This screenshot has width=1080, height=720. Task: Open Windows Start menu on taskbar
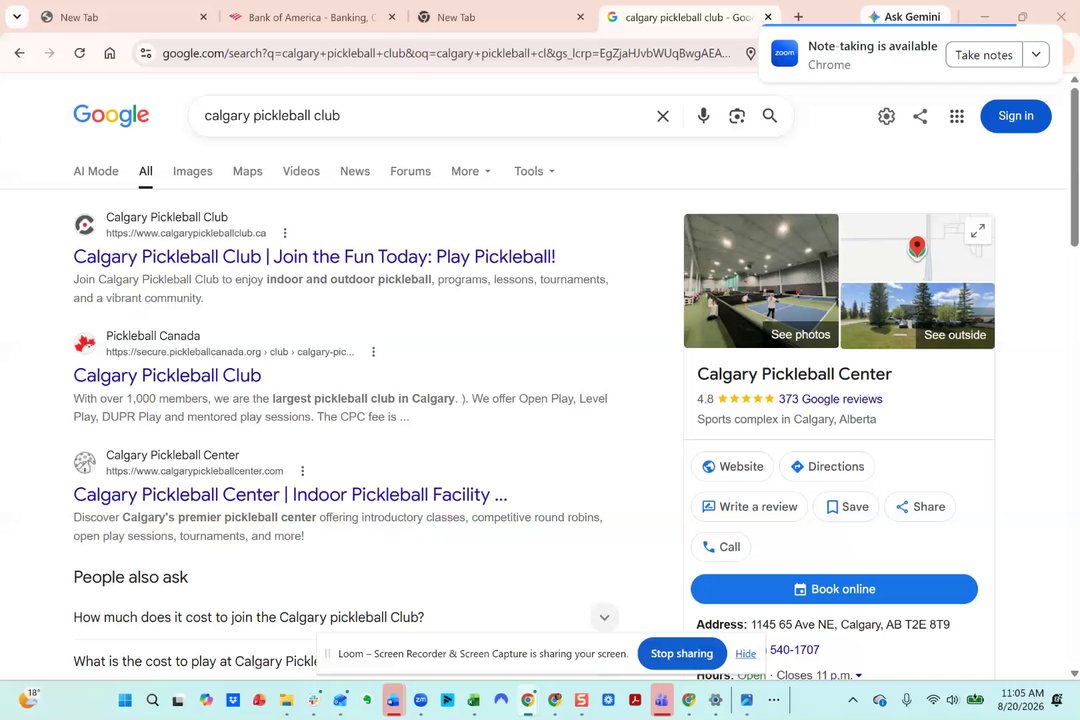click(125, 700)
